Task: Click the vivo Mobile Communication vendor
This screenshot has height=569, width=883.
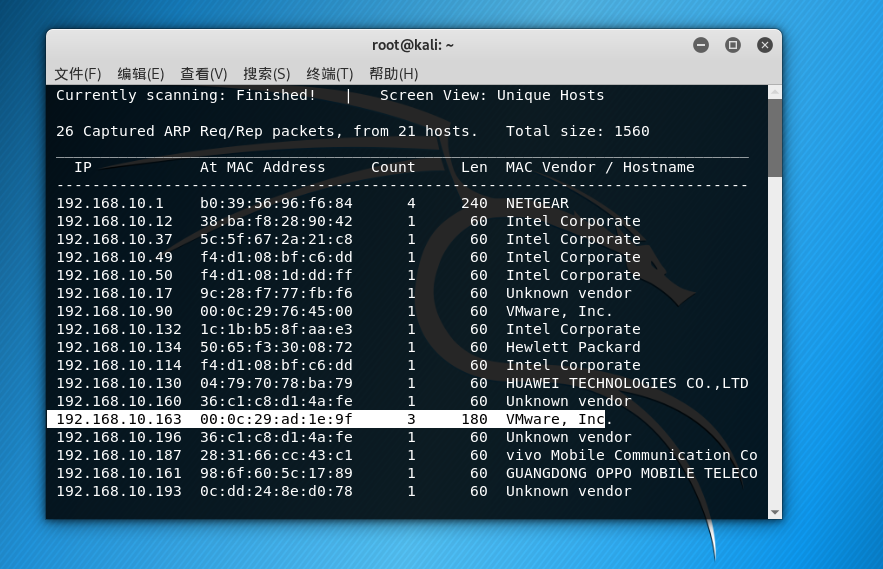Action: pyautogui.click(x=632, y=456)
